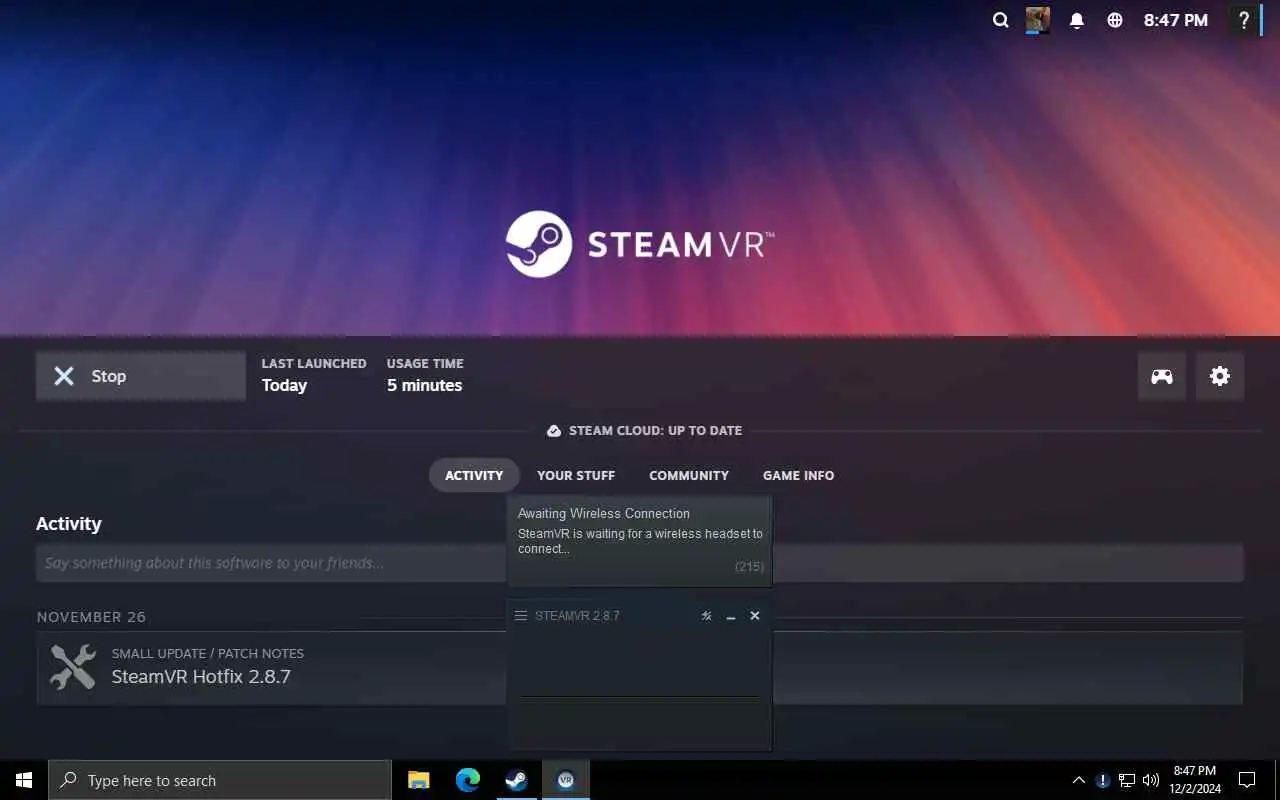Open the taskbar clock and date

[1194, 780]
